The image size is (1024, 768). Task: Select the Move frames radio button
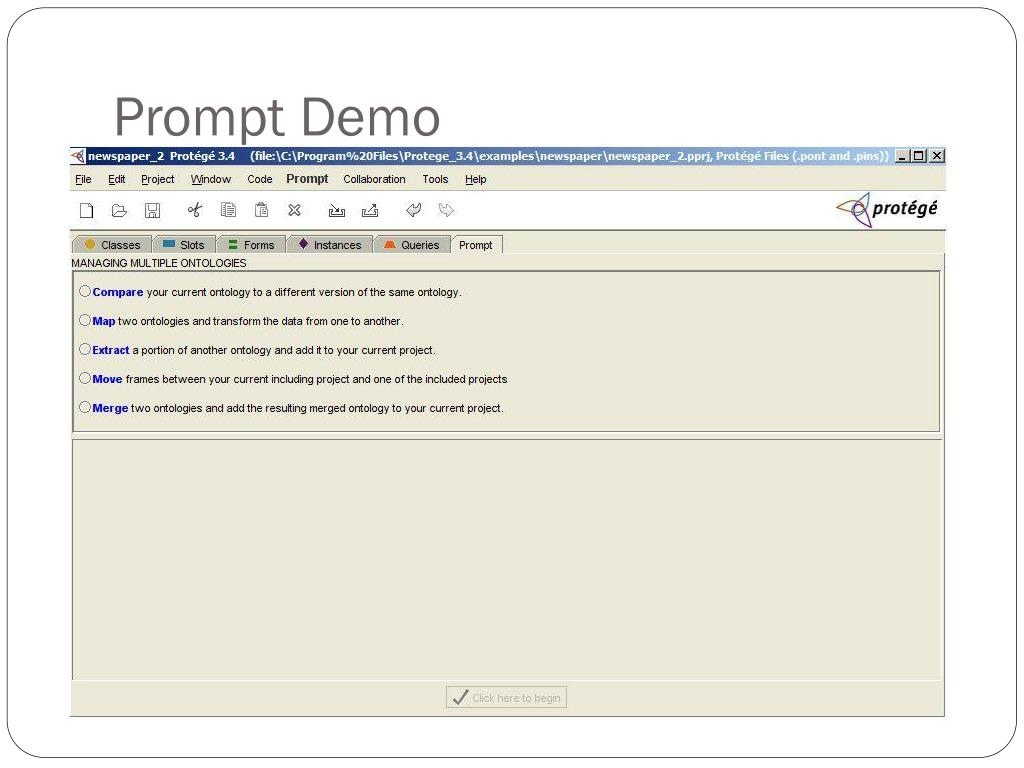click(85, 378)
